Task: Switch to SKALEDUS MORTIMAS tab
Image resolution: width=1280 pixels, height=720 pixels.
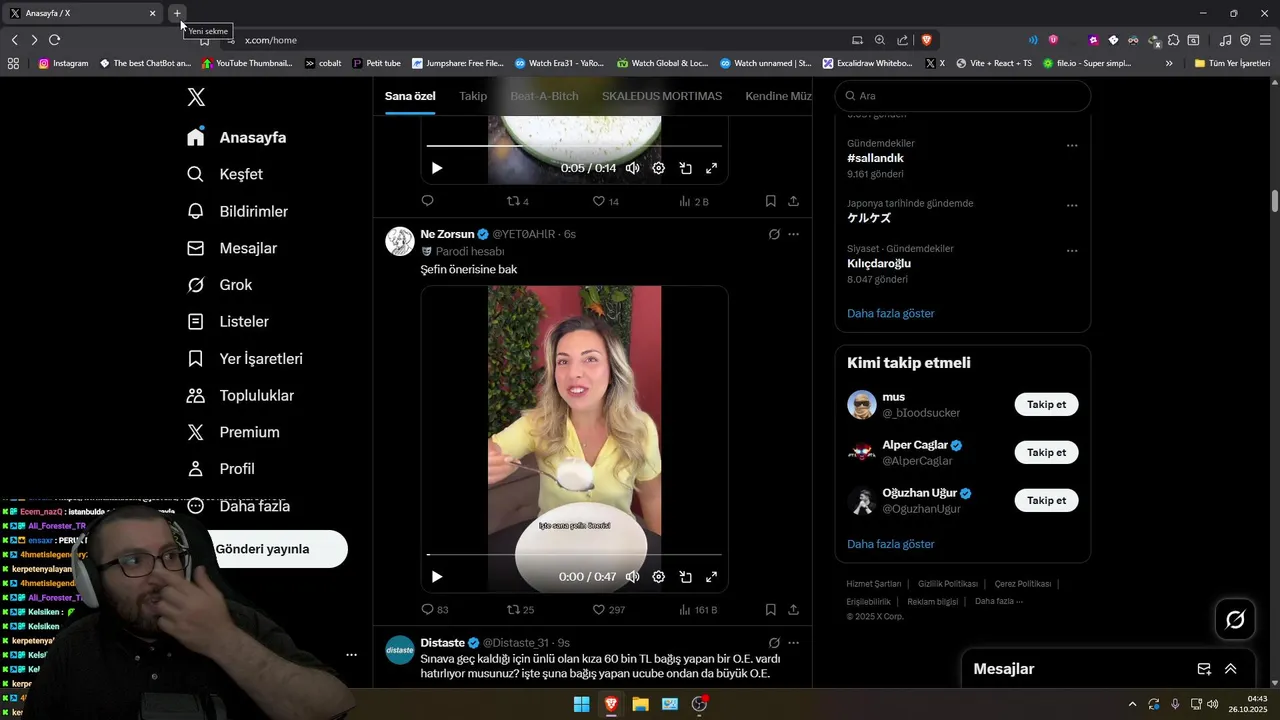Action: (x=662, y=96)
